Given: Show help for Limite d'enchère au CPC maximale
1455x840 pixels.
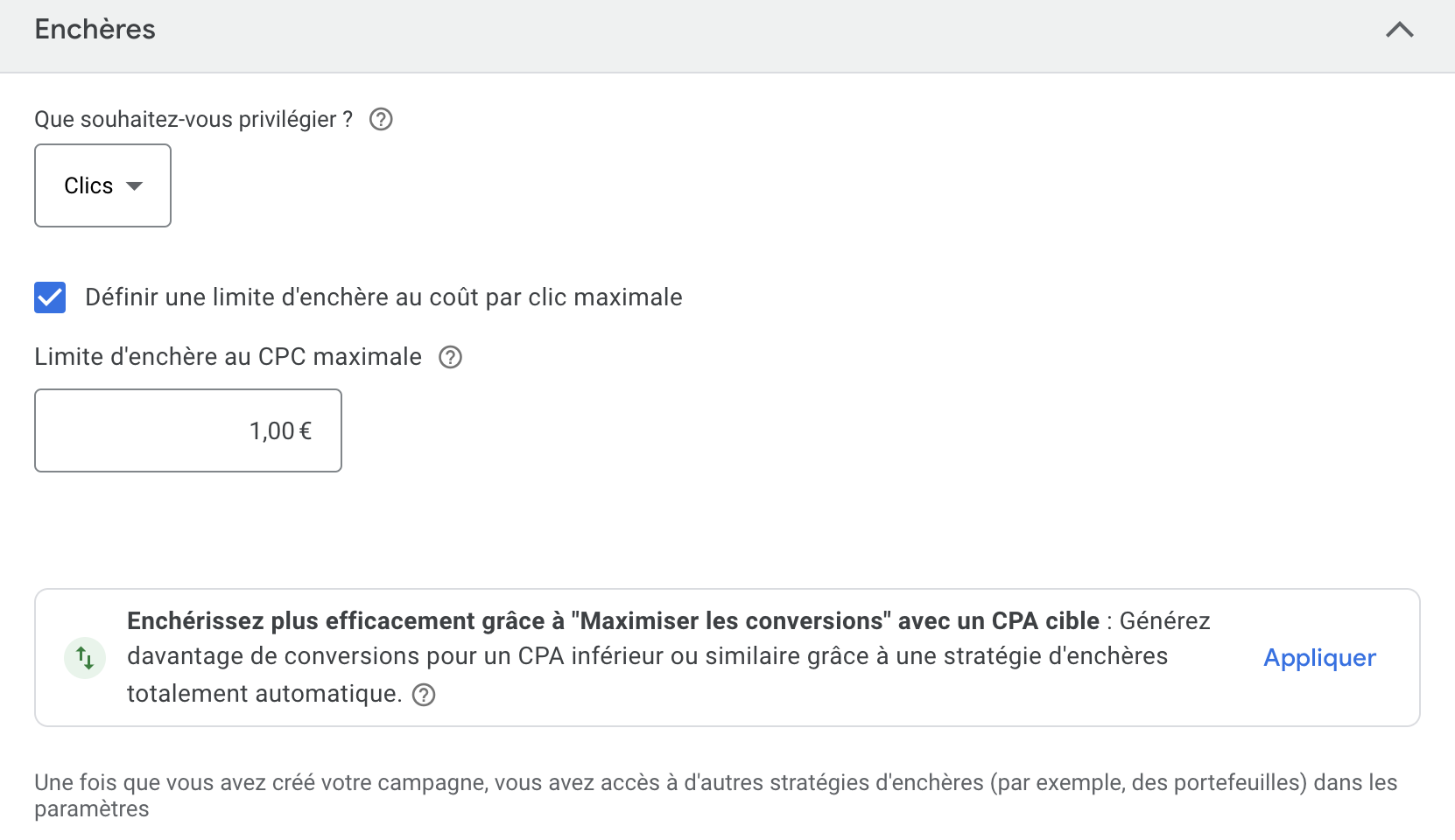Looking at the screenshot, I should 450,357.
